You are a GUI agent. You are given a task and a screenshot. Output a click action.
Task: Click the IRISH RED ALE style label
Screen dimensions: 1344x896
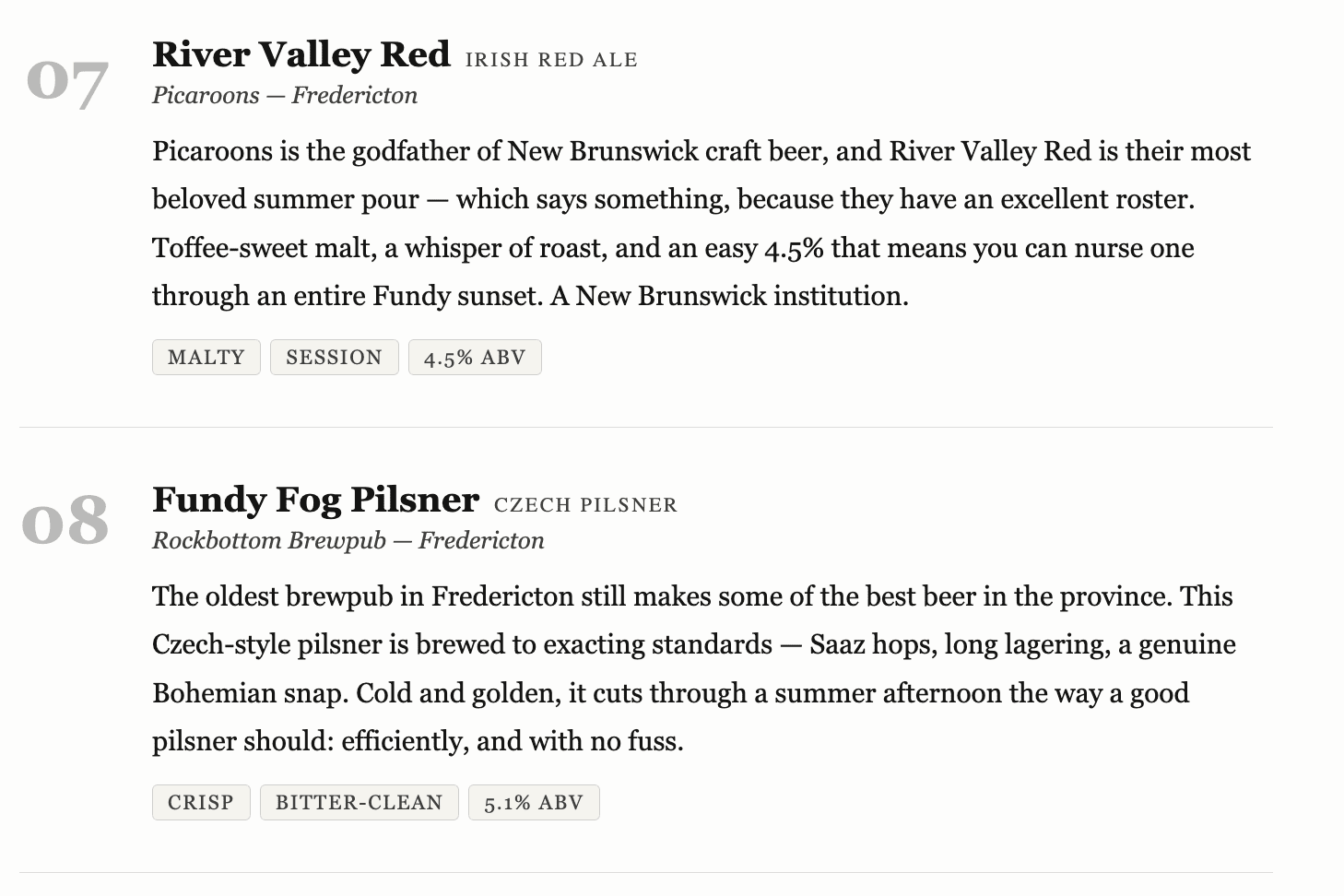coord(551,60)
